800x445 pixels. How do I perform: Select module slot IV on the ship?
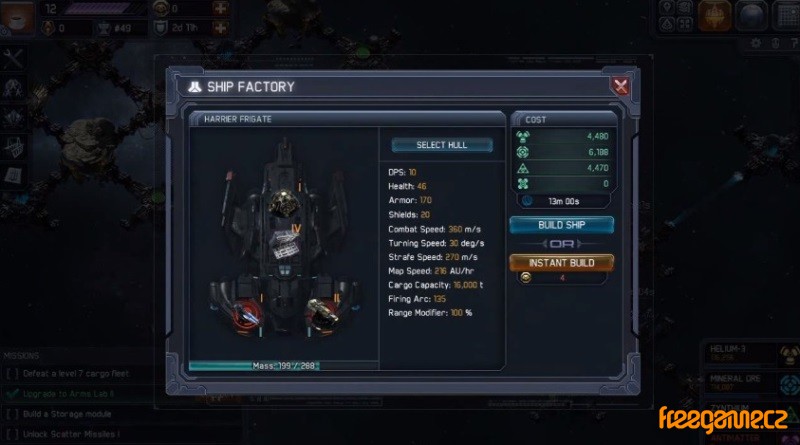[x=285, y=244]
